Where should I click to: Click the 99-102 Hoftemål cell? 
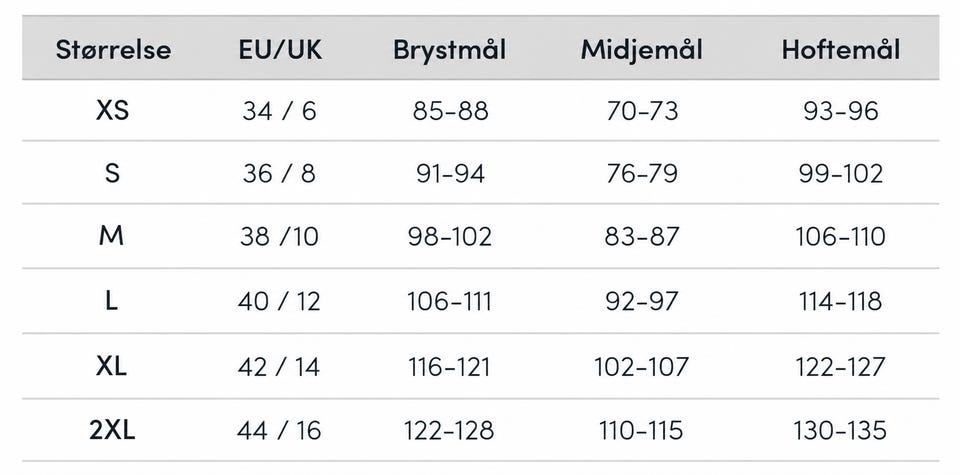tap(841, 174)
